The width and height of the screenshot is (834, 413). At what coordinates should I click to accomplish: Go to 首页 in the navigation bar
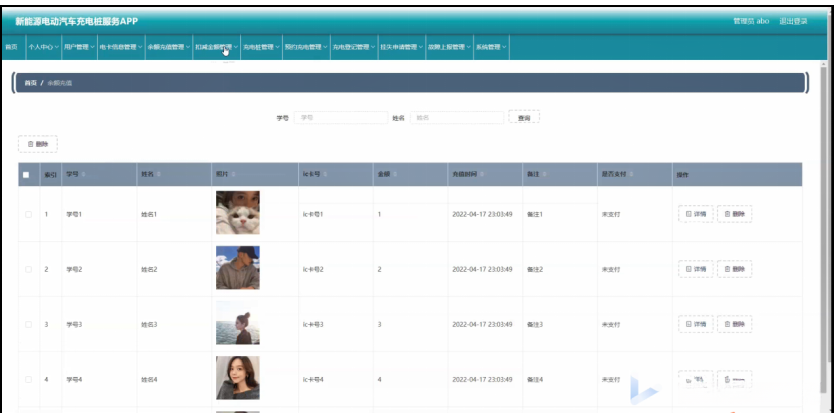(12, 47)
